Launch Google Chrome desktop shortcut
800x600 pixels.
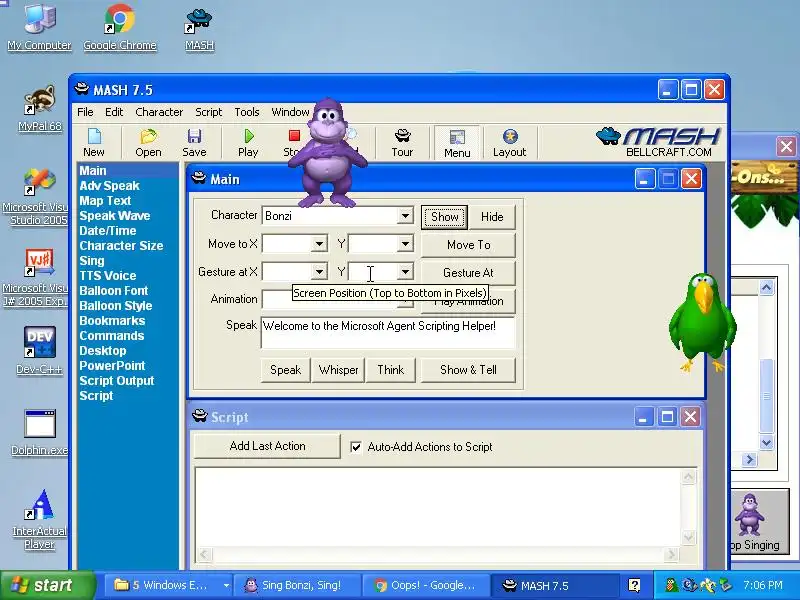[x=120, y=27]
